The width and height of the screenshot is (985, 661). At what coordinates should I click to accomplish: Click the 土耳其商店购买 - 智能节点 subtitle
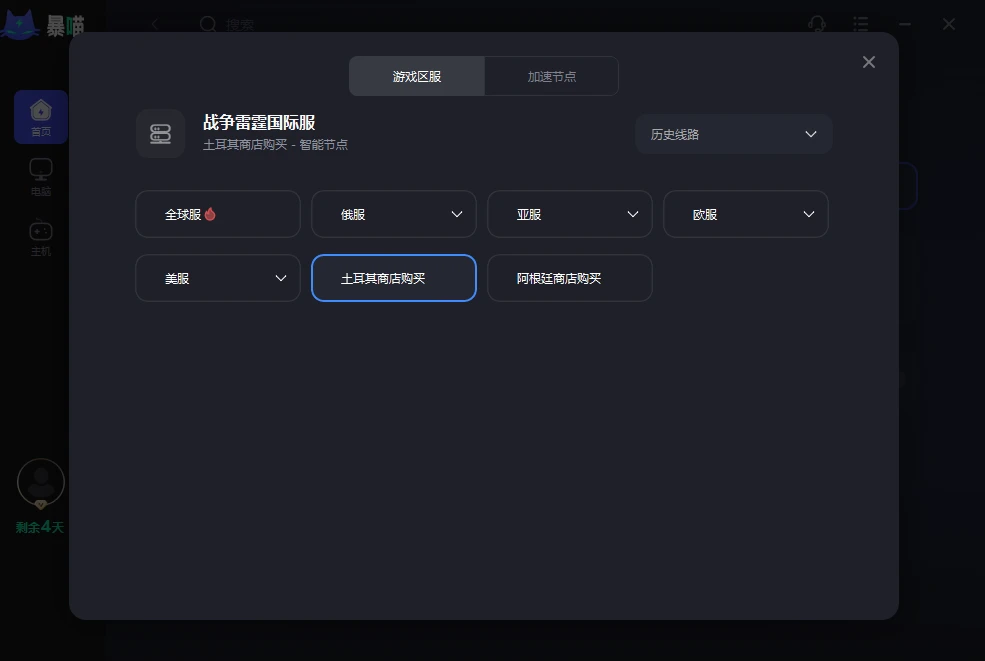[275, 145]
